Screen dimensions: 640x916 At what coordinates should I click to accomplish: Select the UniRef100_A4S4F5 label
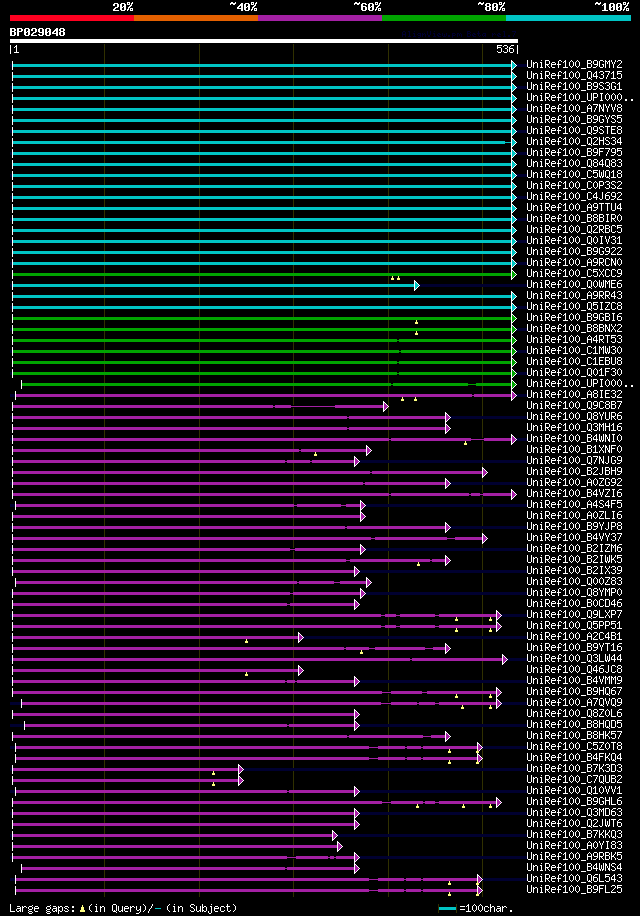click(x=574, y=505)
